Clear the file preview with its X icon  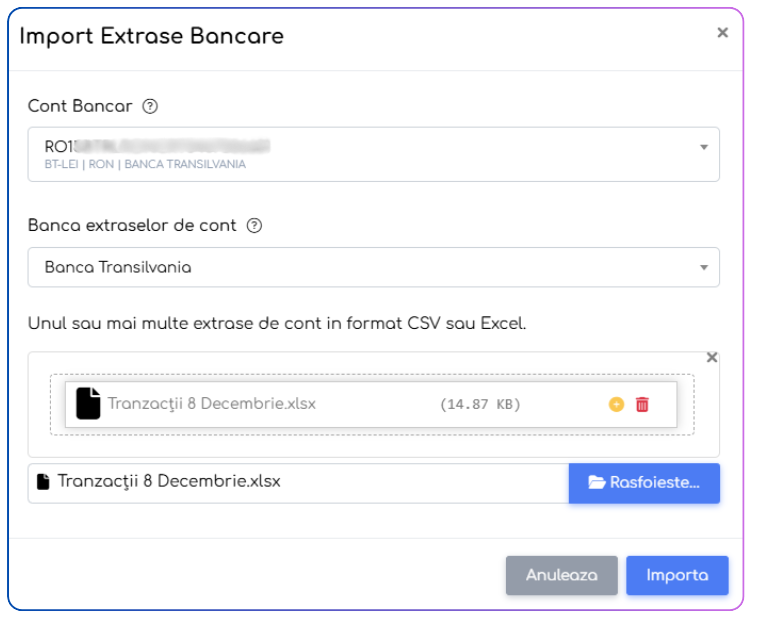[x=712, y=357]
